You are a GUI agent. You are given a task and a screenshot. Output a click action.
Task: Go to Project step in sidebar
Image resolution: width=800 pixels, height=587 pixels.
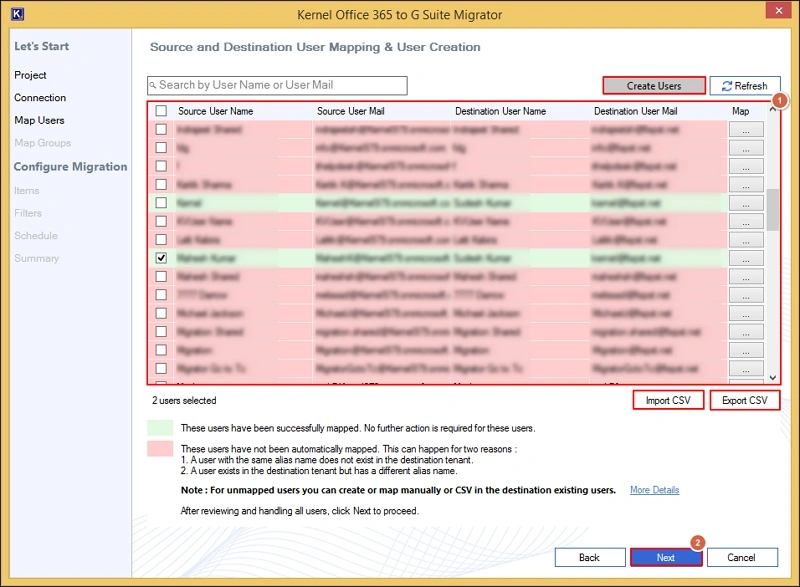coord(30,75)
